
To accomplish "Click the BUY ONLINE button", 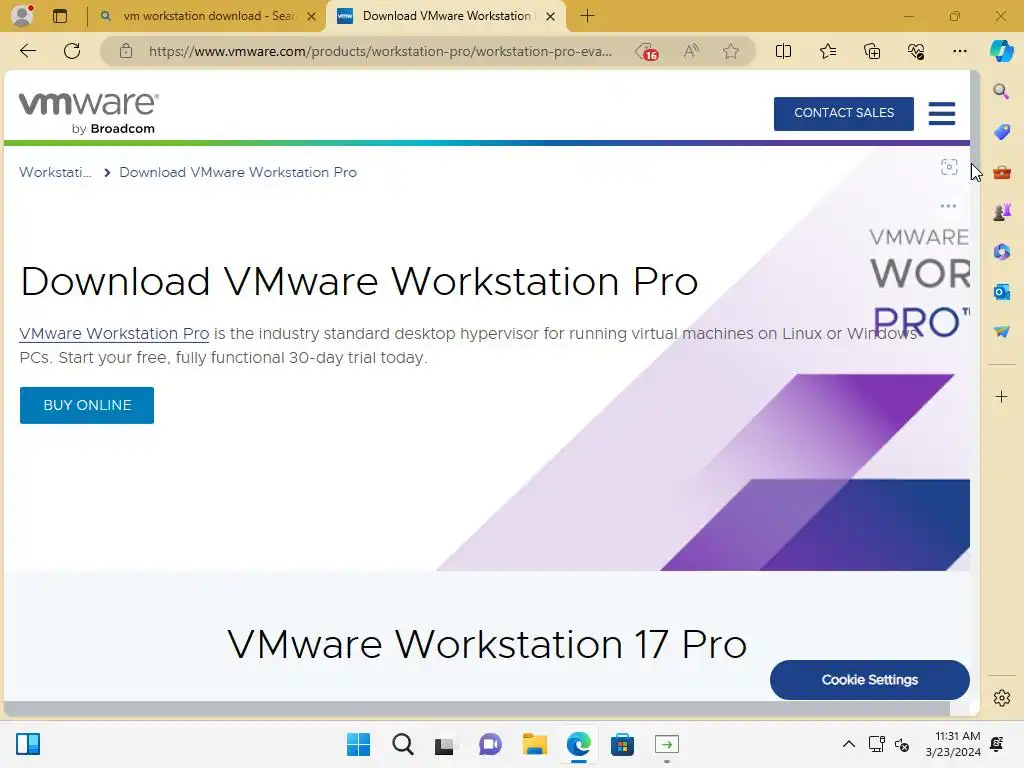I will (87, 405).
